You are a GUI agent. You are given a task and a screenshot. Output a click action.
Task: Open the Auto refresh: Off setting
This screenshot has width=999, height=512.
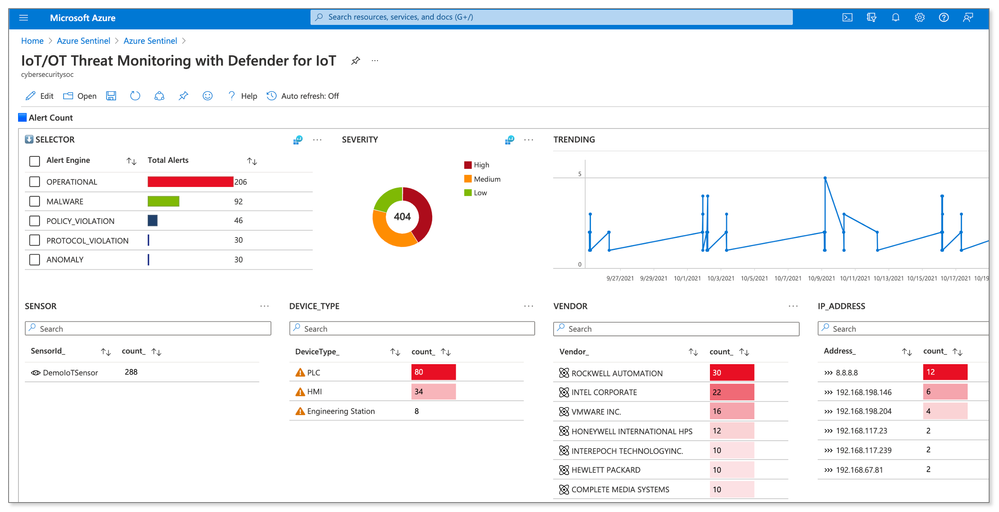[303, 96]
